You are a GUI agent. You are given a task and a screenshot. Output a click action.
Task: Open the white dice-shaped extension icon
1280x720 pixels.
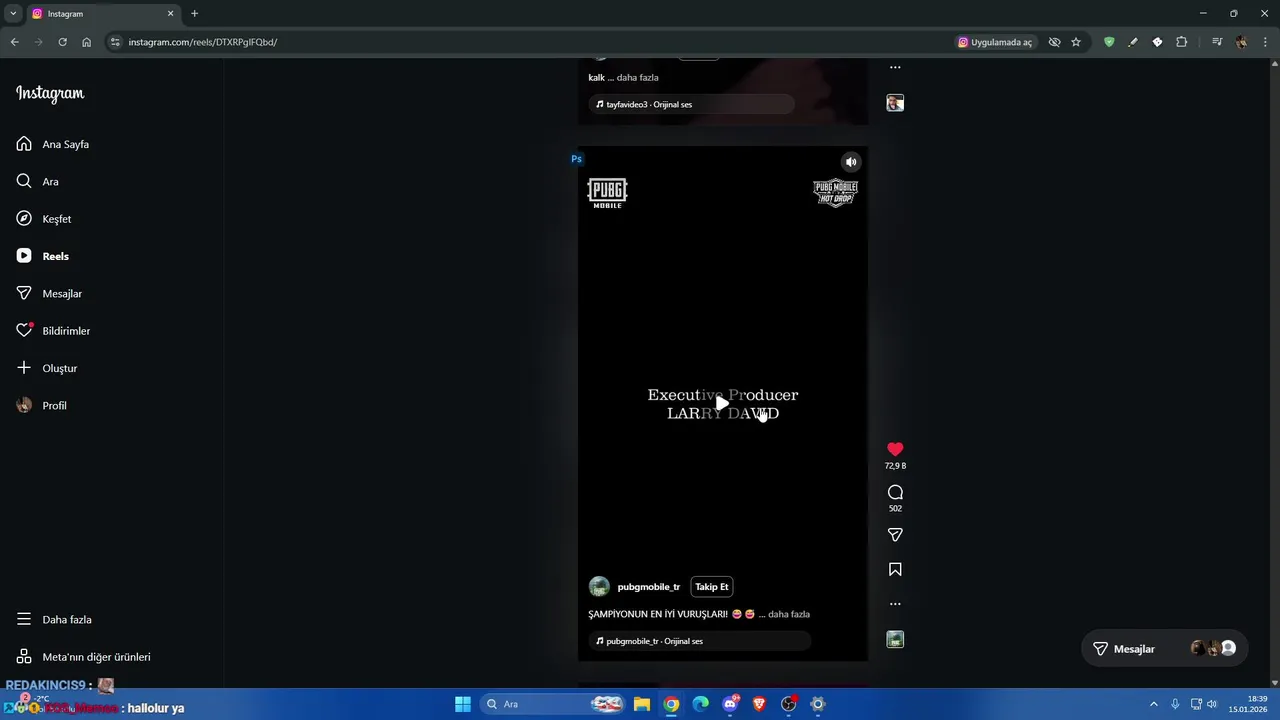pos(1157,42)
